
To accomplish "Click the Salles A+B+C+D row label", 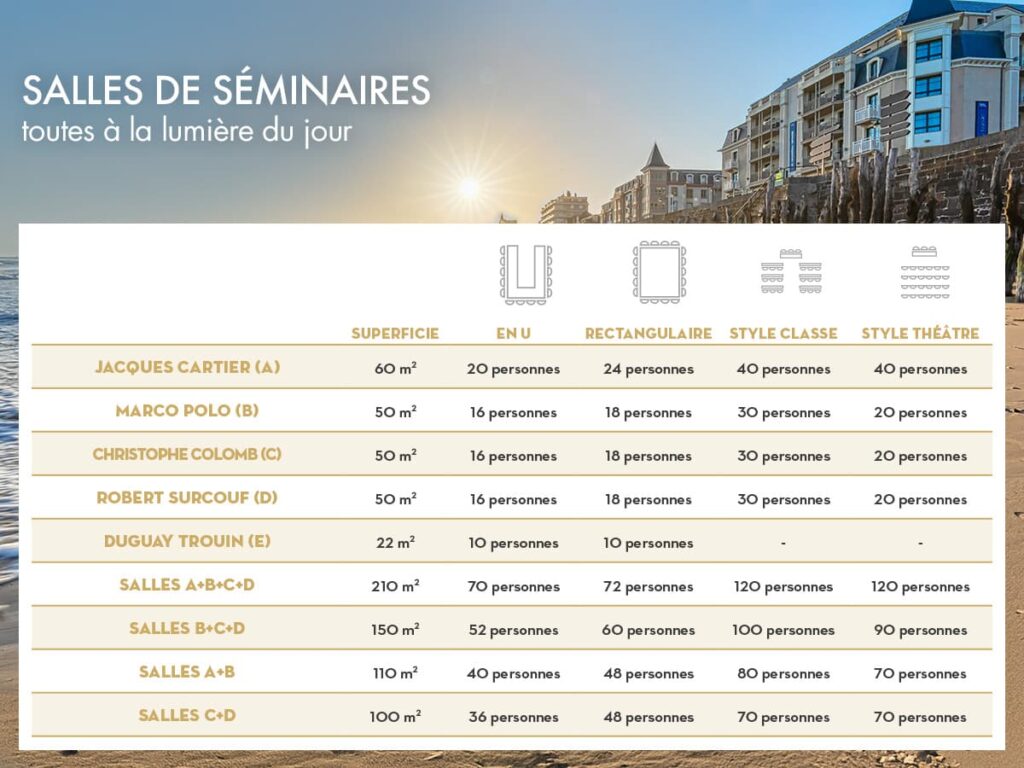I will tap(187, 585).
